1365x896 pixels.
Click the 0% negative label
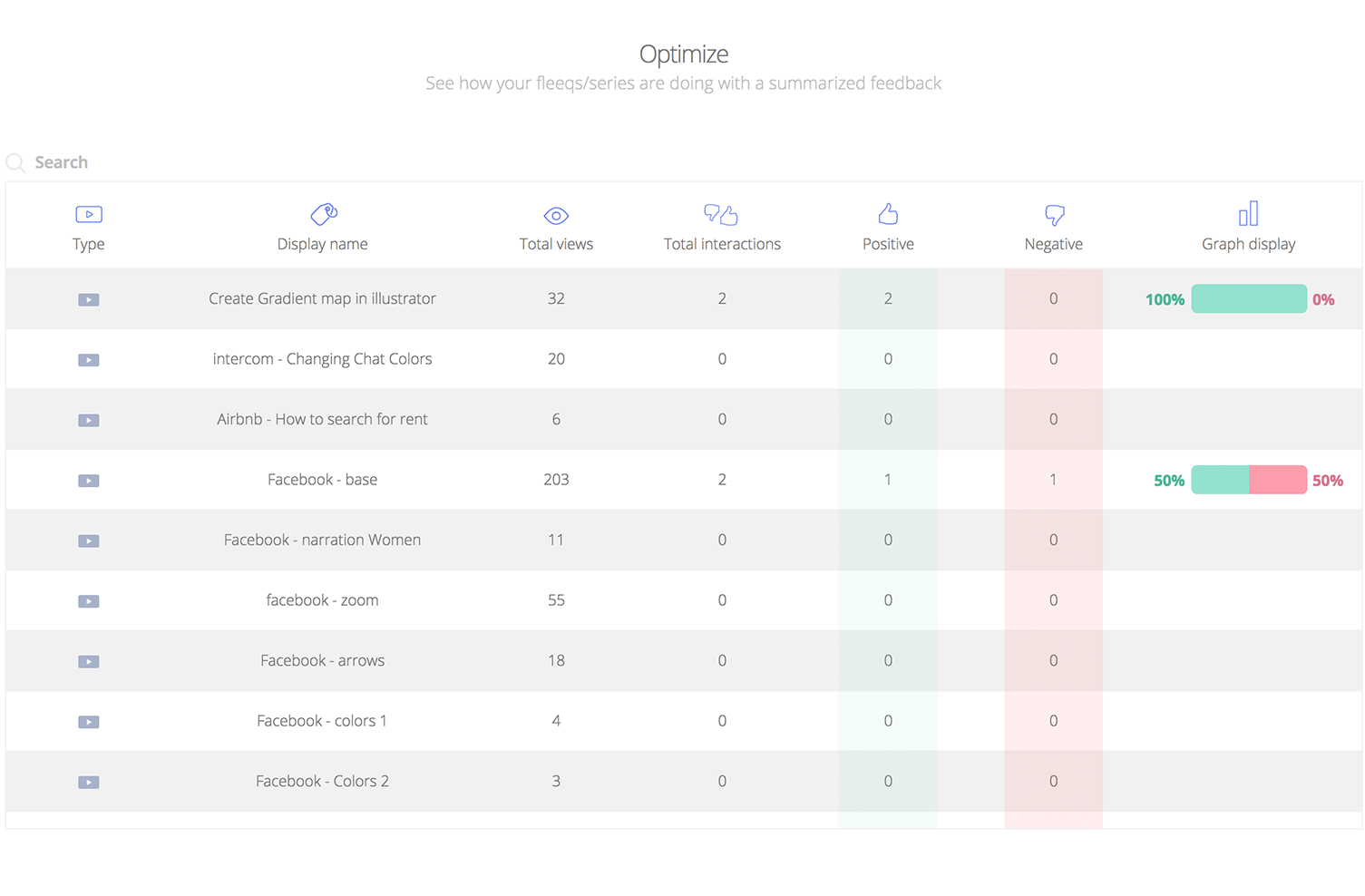click(x=1323, y=299)
